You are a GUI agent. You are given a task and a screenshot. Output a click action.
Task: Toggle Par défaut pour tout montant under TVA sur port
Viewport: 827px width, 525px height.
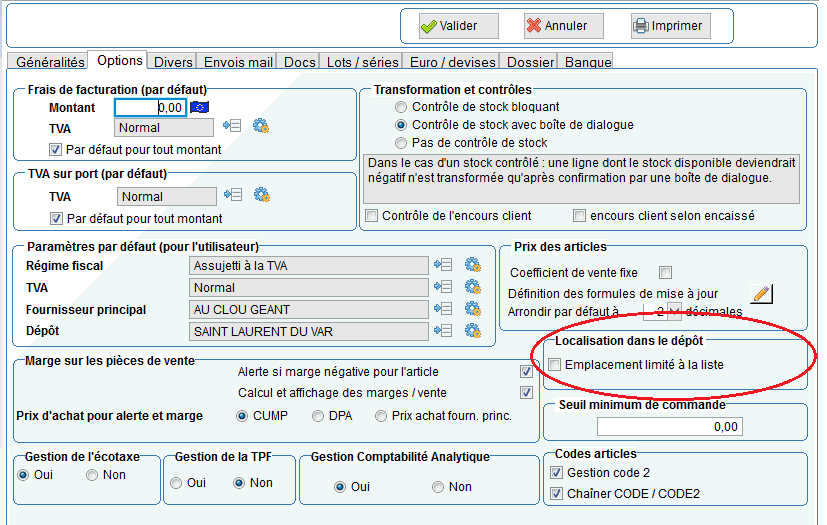point(56,218)
